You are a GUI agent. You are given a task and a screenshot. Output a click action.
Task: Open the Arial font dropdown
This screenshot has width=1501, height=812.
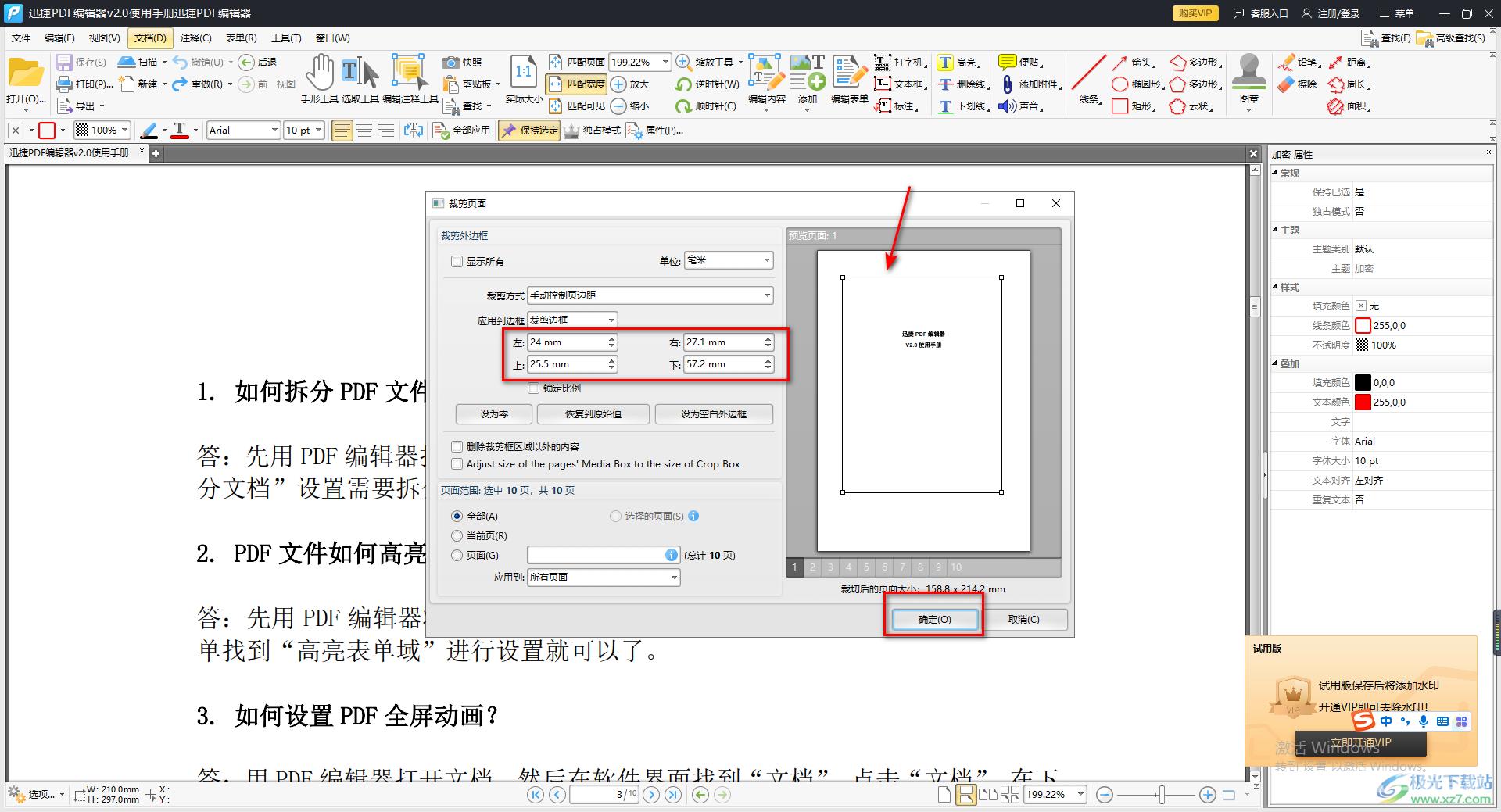pos(244,131)
